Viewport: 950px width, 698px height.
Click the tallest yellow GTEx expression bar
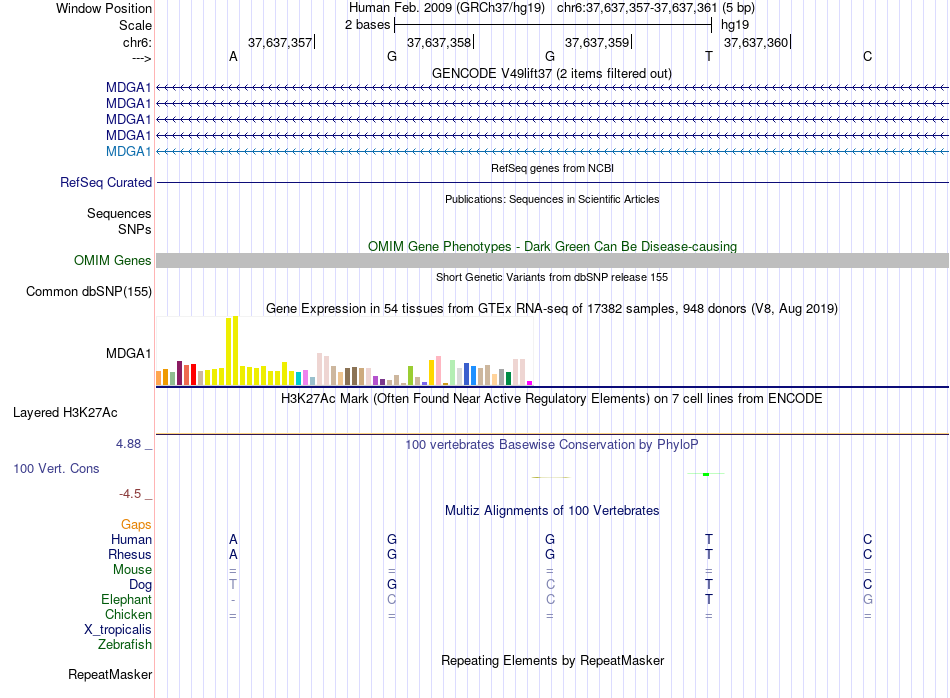(x=236, y=350)
